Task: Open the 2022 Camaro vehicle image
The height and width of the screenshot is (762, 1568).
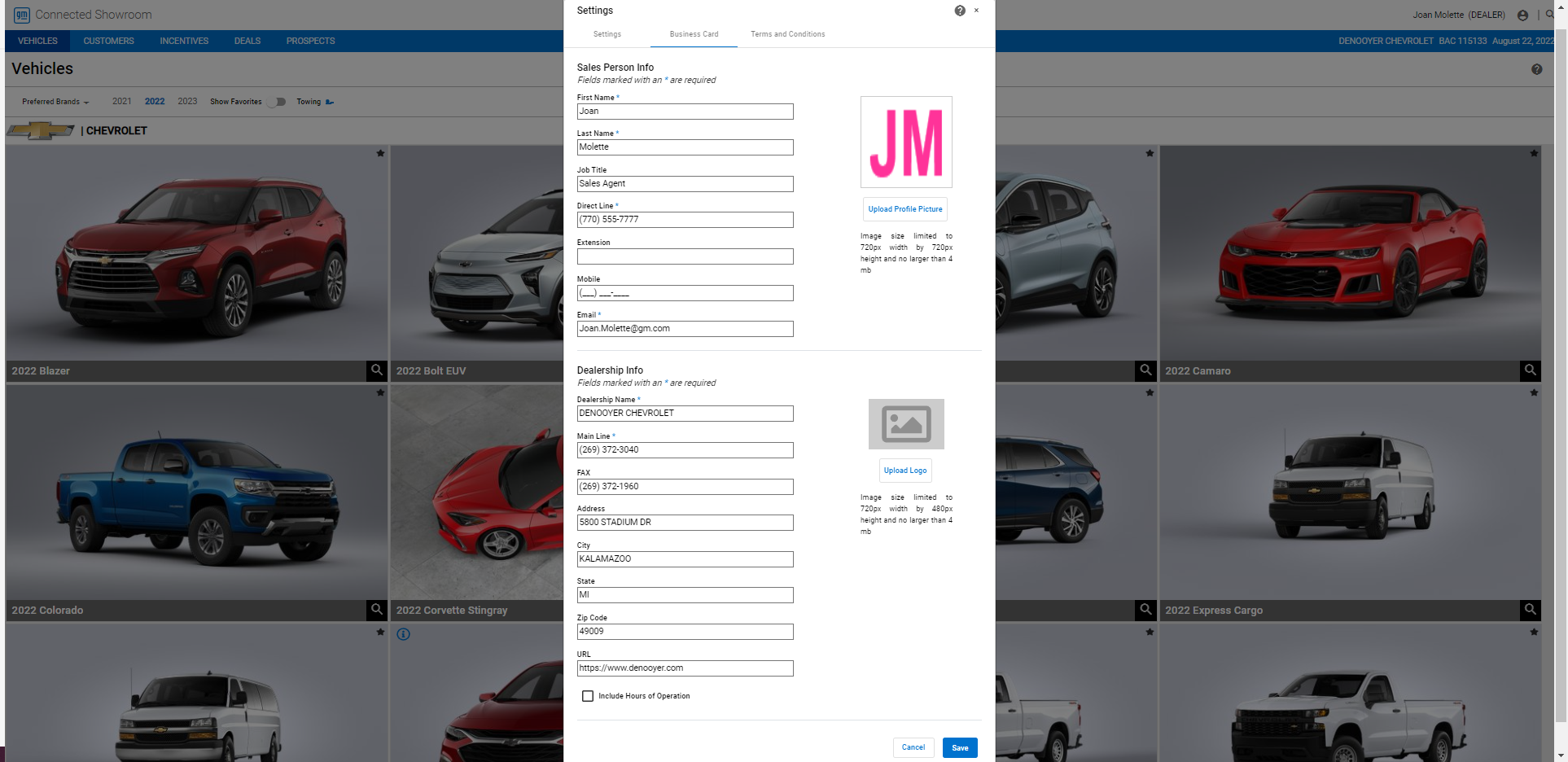Action: (1351, 253)
